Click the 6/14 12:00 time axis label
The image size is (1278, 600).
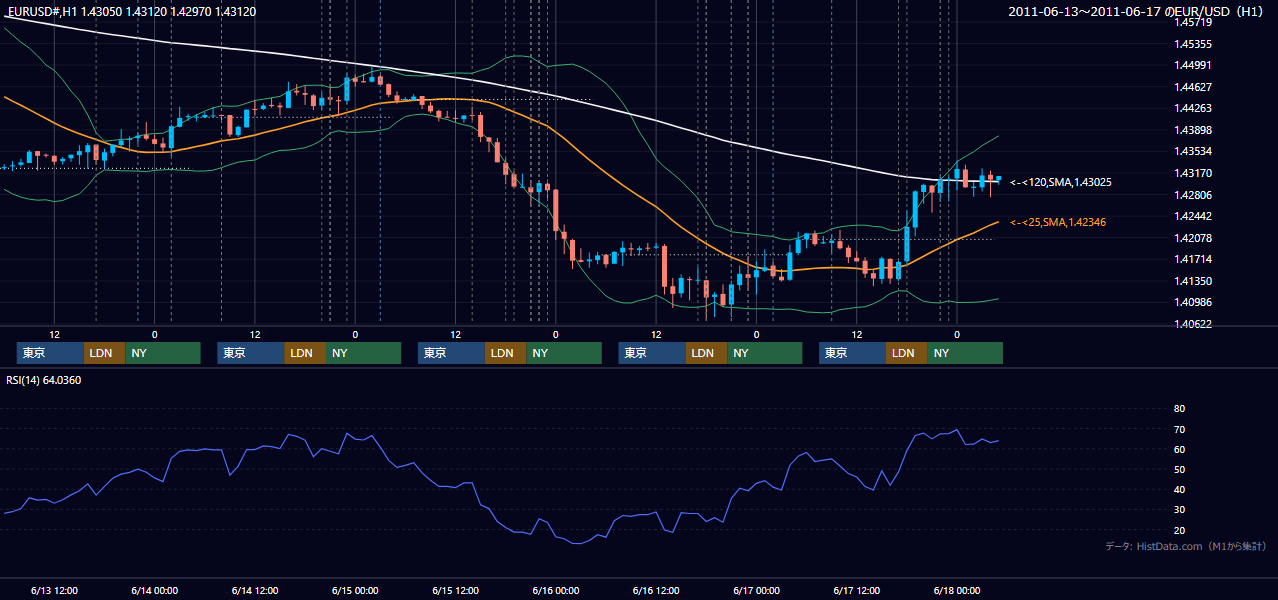click(255, 590)
